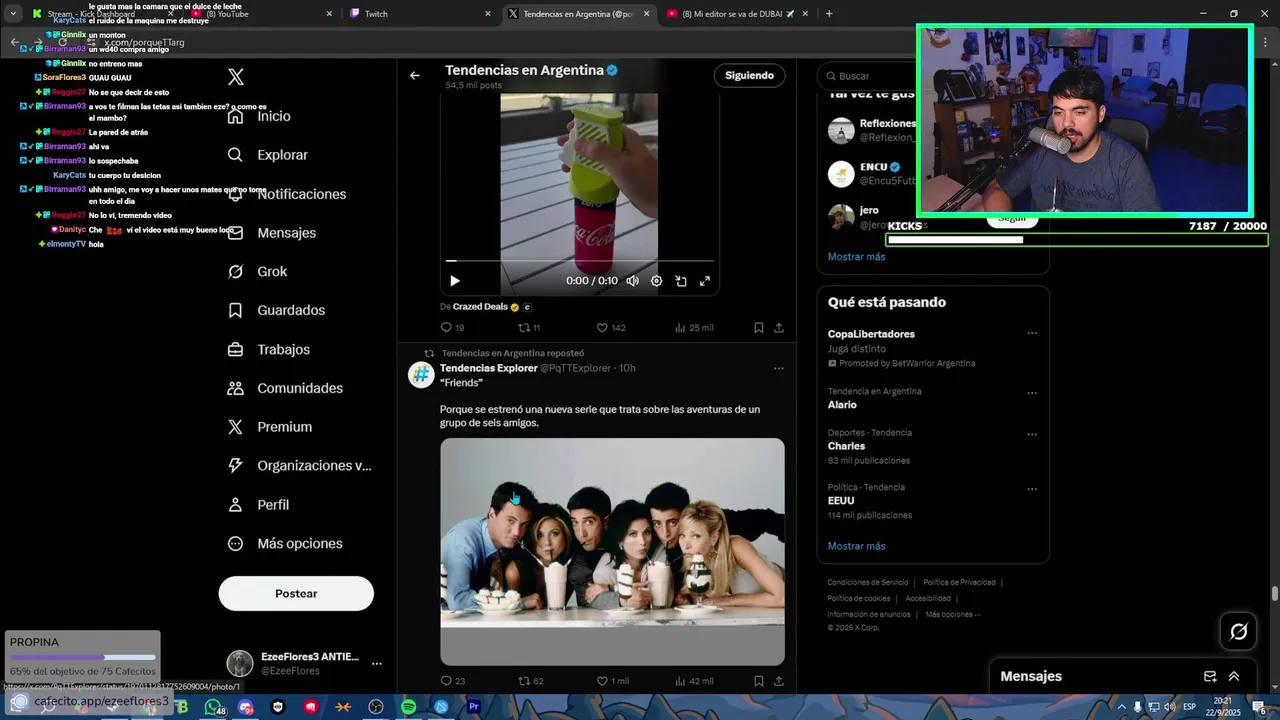
Task: Open video settings gear icon
Action: [x=657, y=281]
